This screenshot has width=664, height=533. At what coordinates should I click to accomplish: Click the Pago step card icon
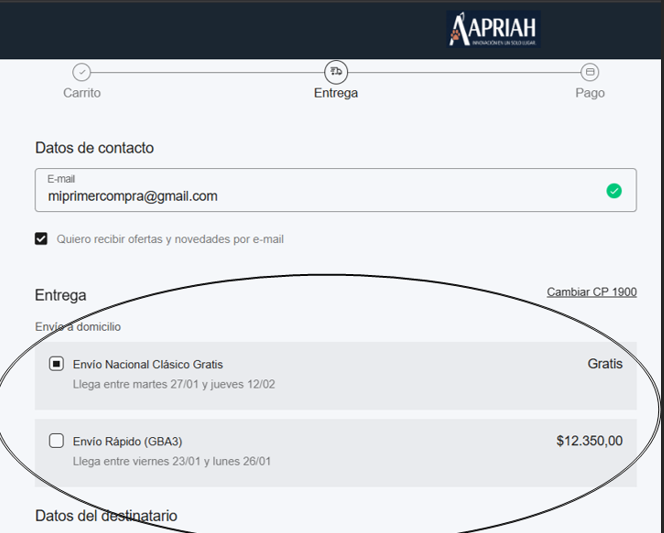tap(590, 72)
